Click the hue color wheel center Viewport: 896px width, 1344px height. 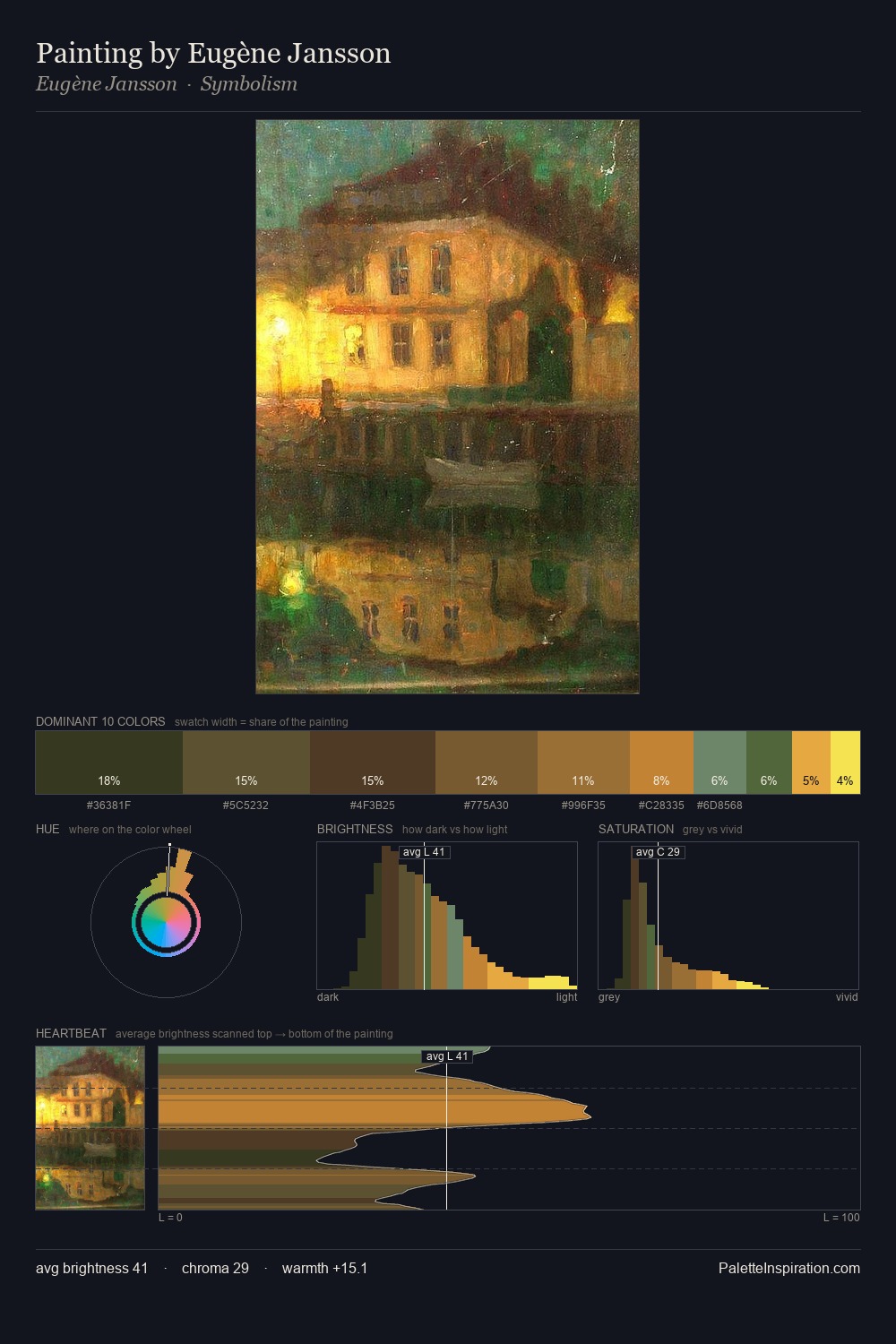(x=166, y=922)
